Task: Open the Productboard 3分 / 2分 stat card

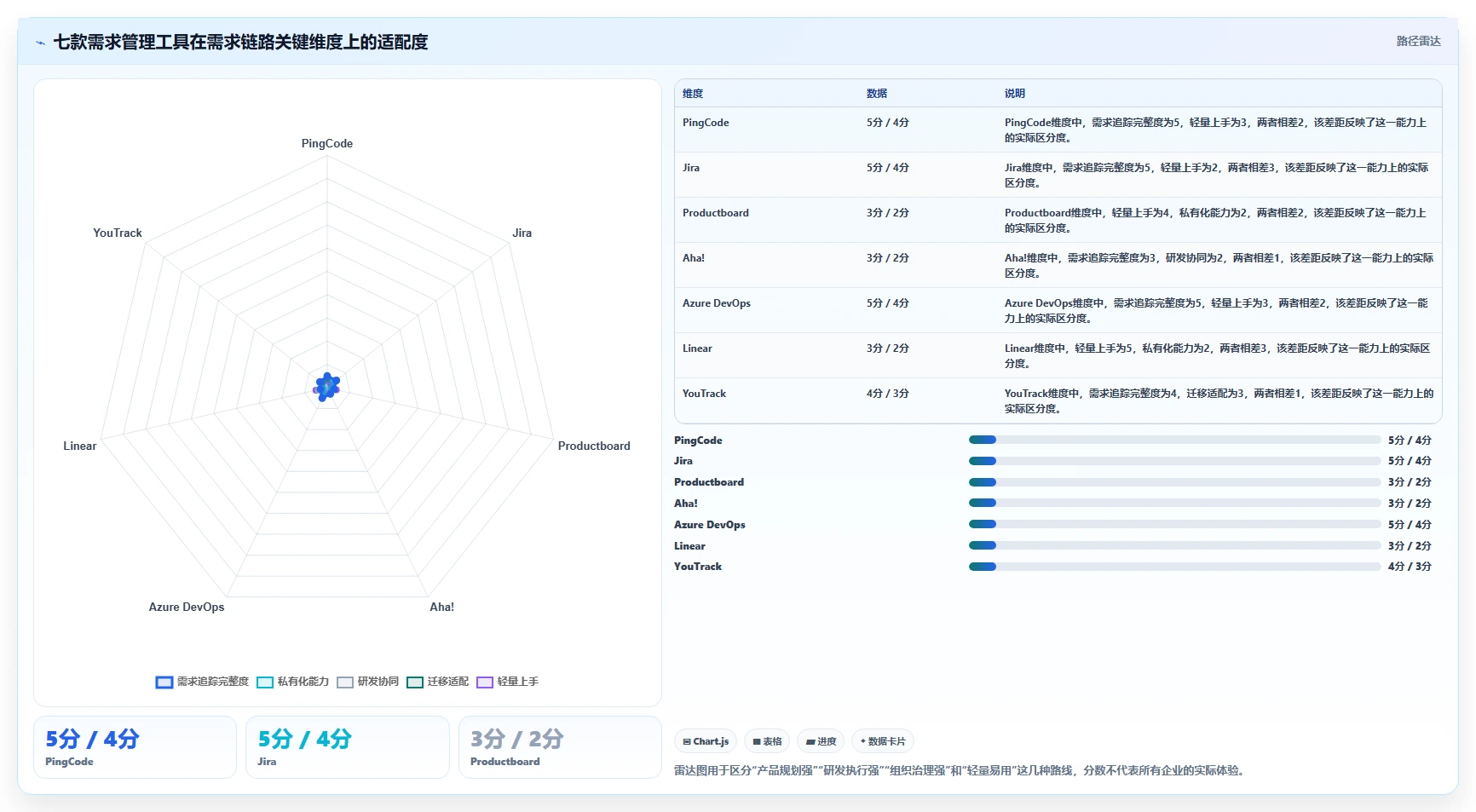Action: pos(560,747)
